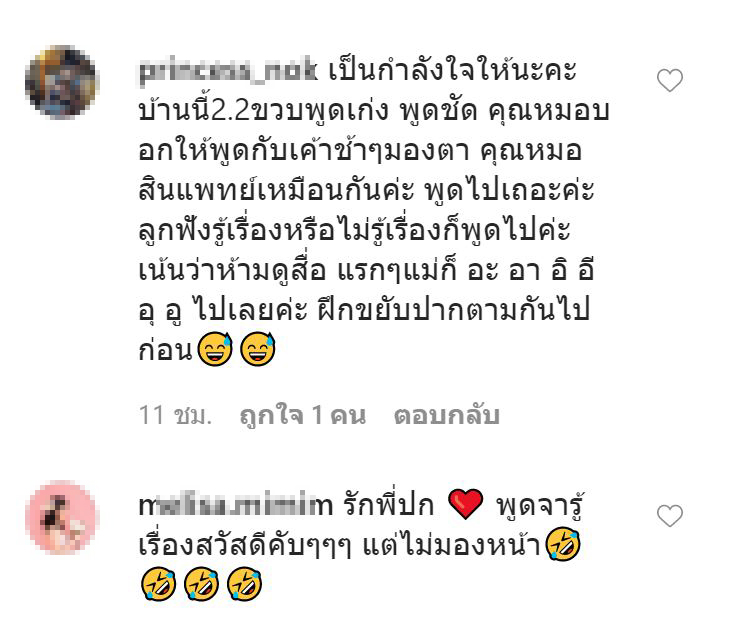Image resolution: width=730 pixels, height=638 pixels.
Task: Like the princess_nok comment with heart icon
Action: pyautogui.click(x=669, y=80)
